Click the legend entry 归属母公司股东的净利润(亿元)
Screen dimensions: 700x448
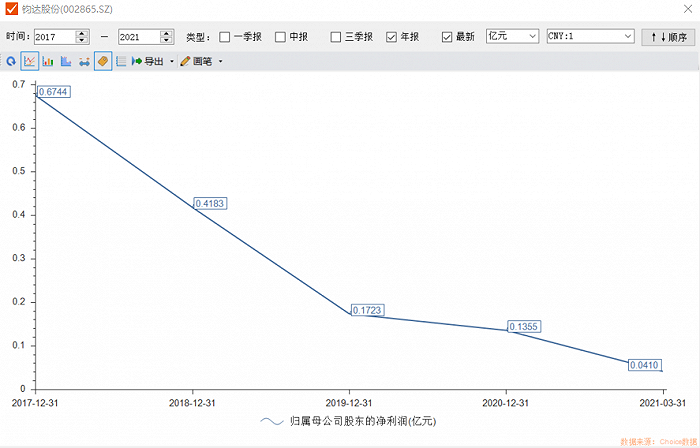(348, 421)
